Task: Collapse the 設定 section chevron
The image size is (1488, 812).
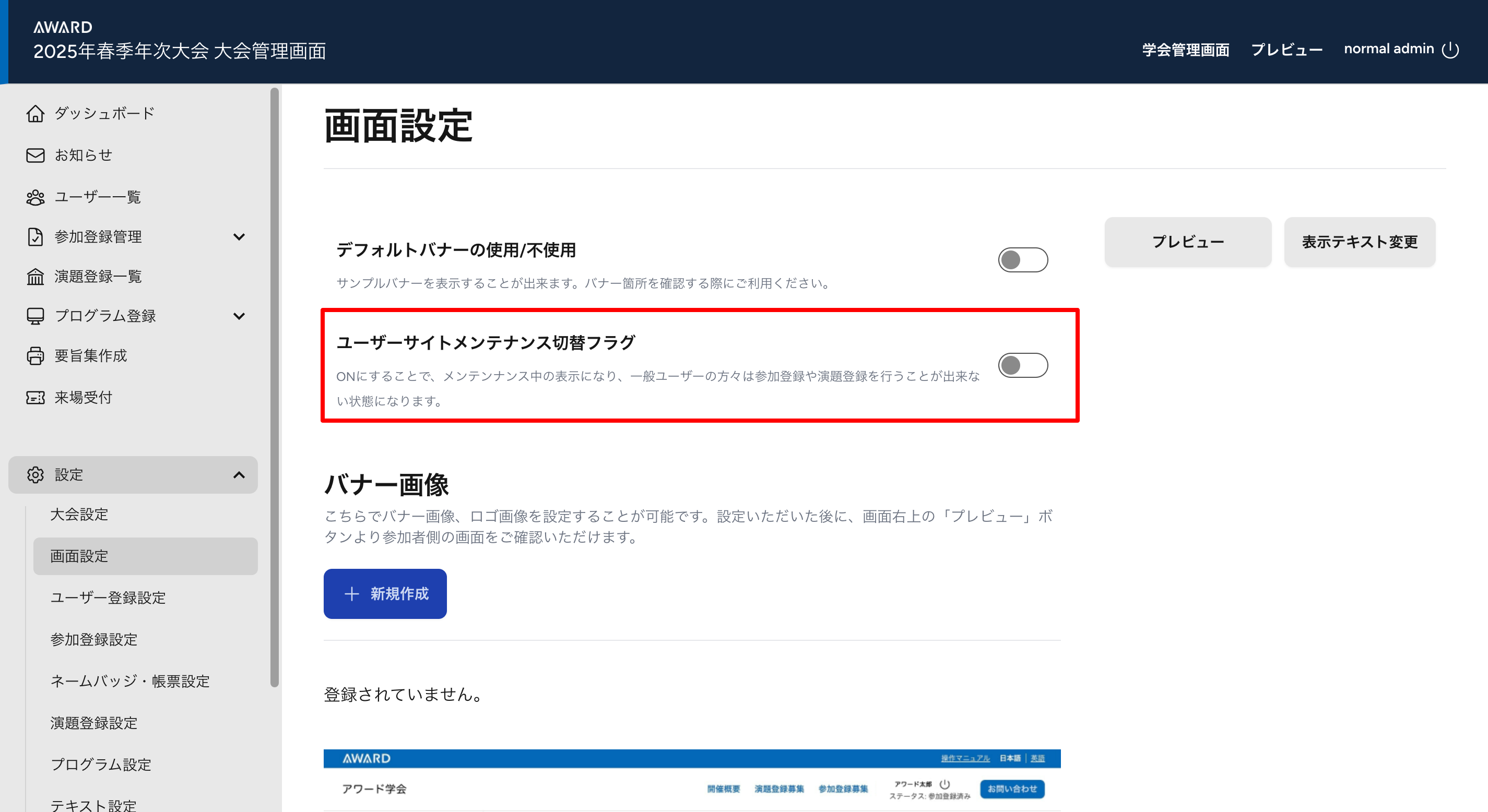Action: point(239,475)
